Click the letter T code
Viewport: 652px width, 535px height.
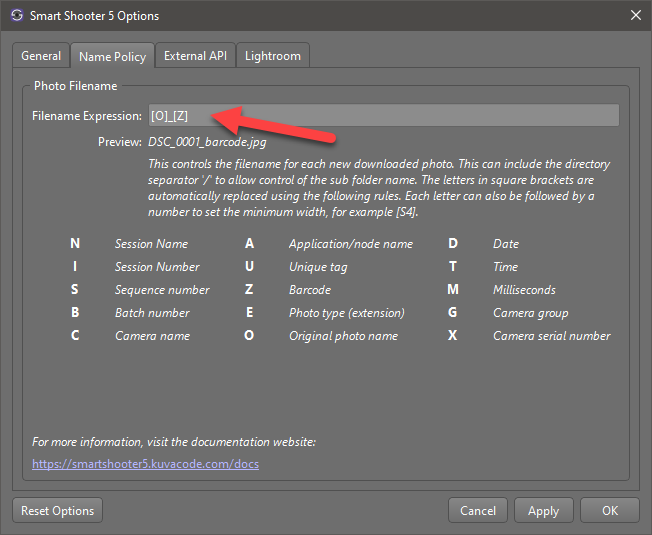click(453, 266)
